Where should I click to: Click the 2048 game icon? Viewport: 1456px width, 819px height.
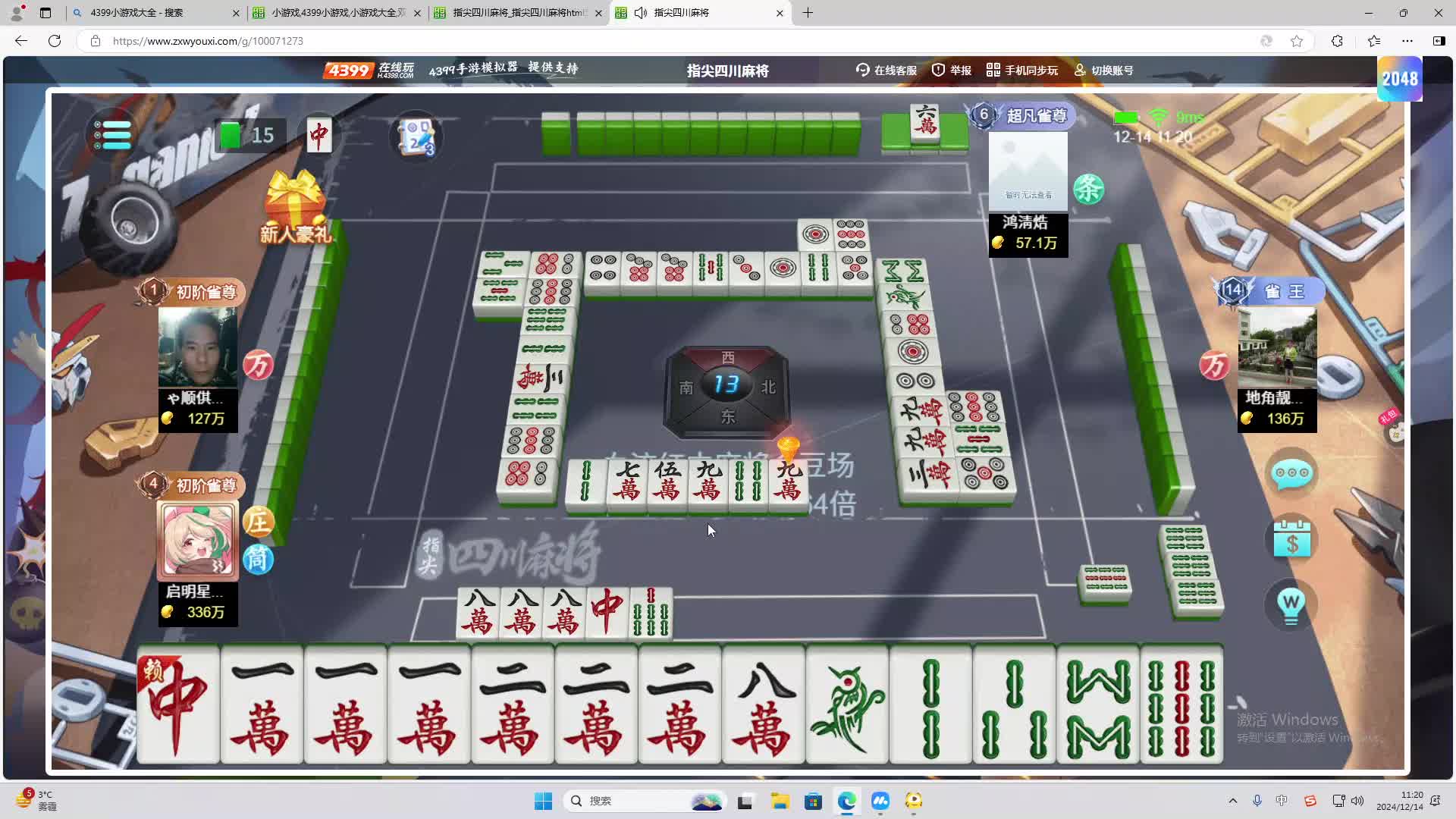[x=1399, y=79]
